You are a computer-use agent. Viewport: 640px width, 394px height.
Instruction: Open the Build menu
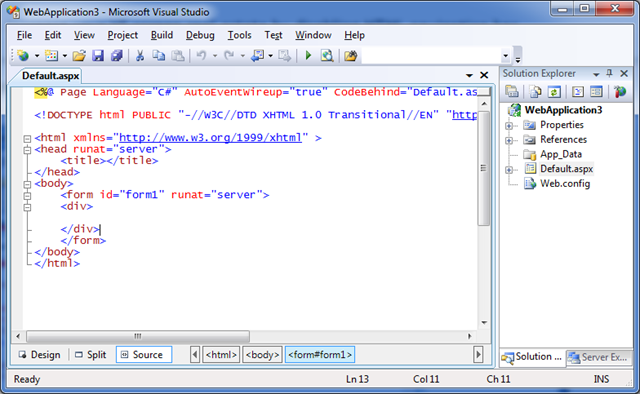click(162, 35)
